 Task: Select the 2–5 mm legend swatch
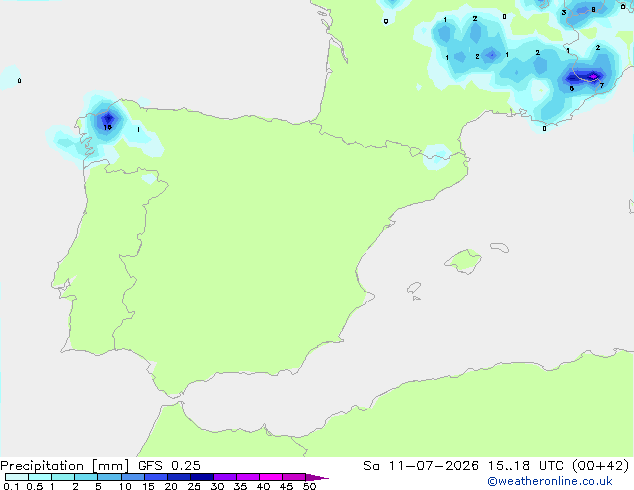[x=86, y=477]
